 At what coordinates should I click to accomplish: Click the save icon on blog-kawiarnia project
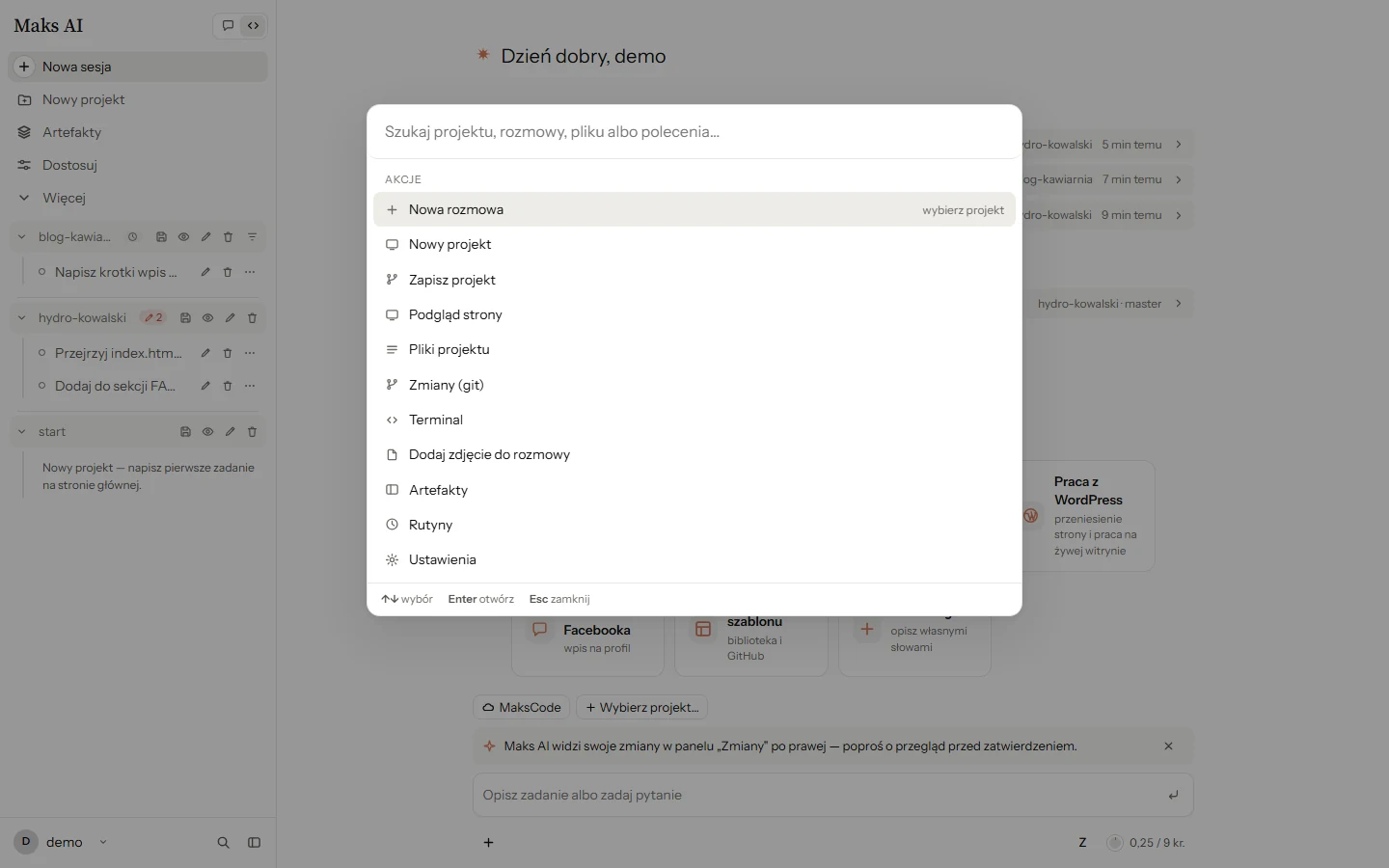[x=161, y=237]
